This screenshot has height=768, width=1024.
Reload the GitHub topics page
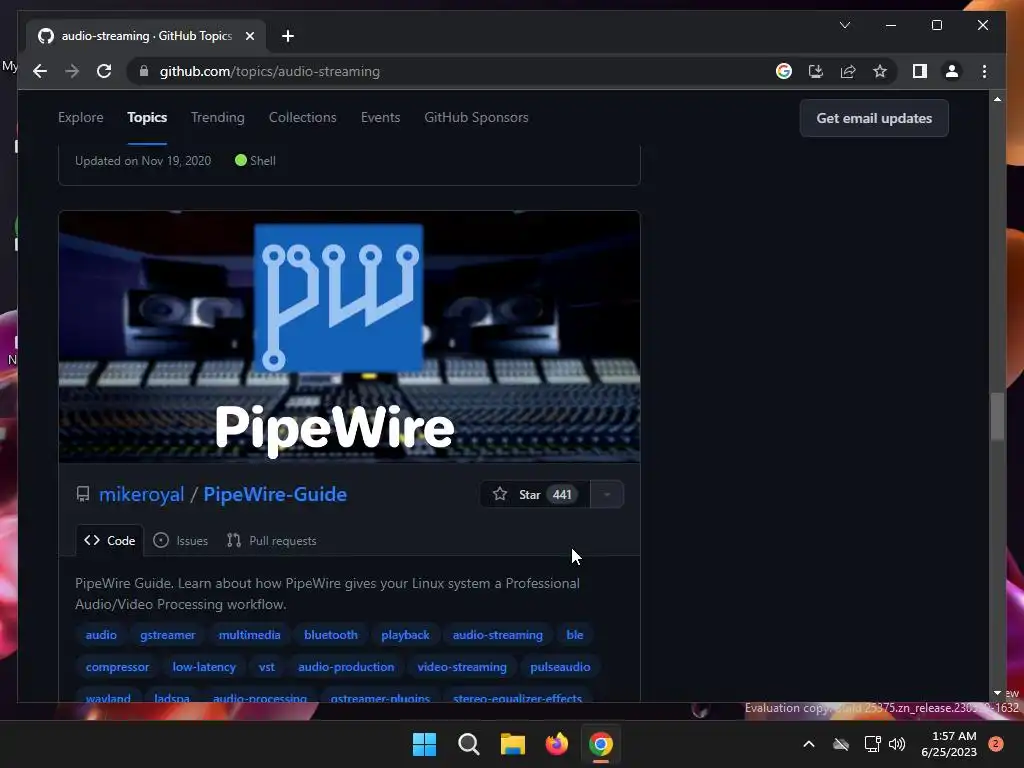click(104, 71)
